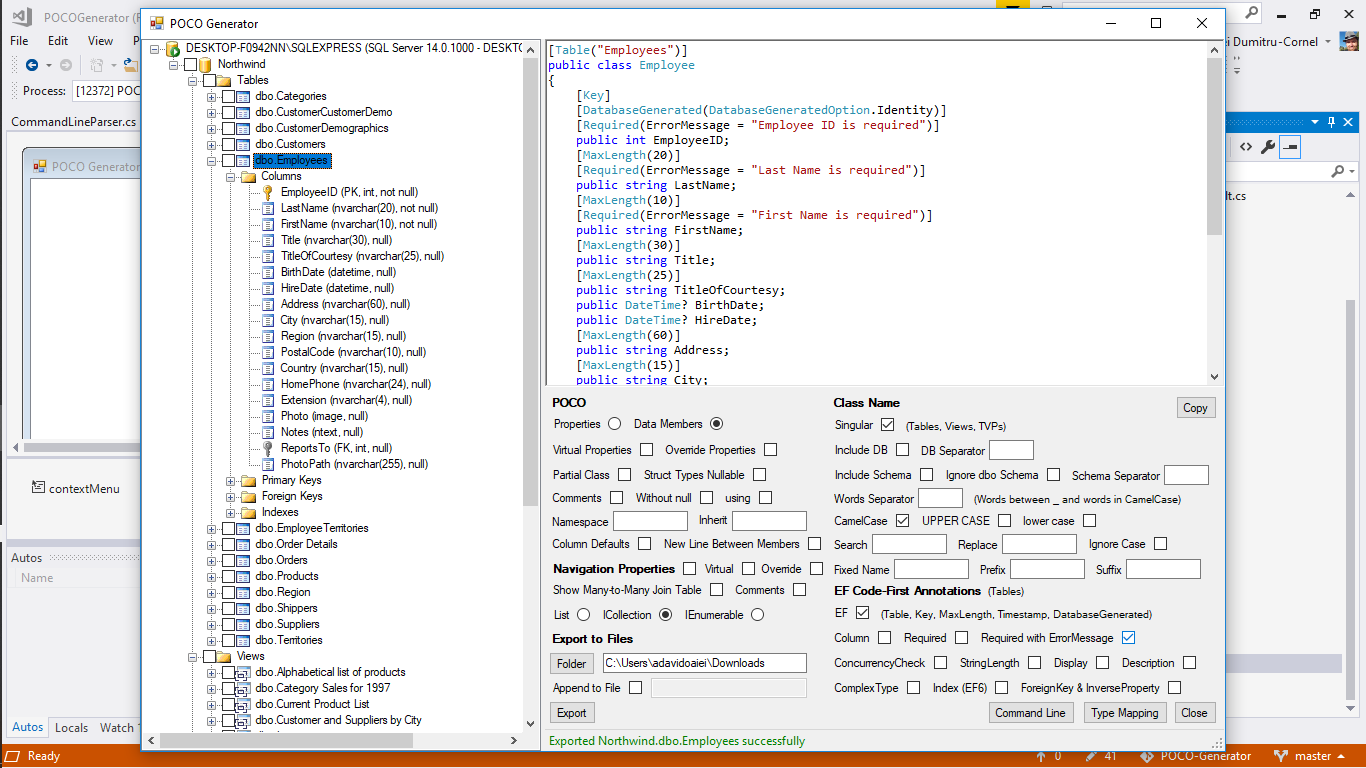Collapse the Tables folder node
This screenshot has width=1366, height=768.
(192, 80)
